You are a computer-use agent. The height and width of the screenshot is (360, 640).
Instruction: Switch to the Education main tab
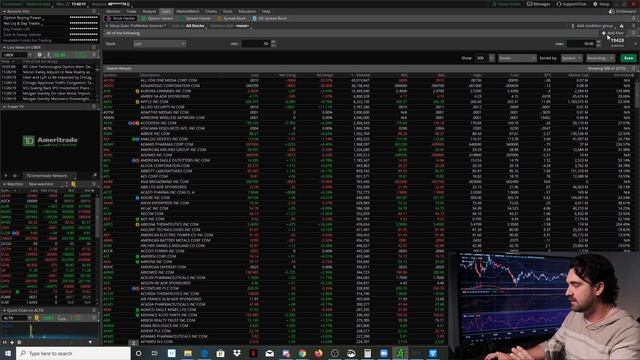tap(247, 11)
